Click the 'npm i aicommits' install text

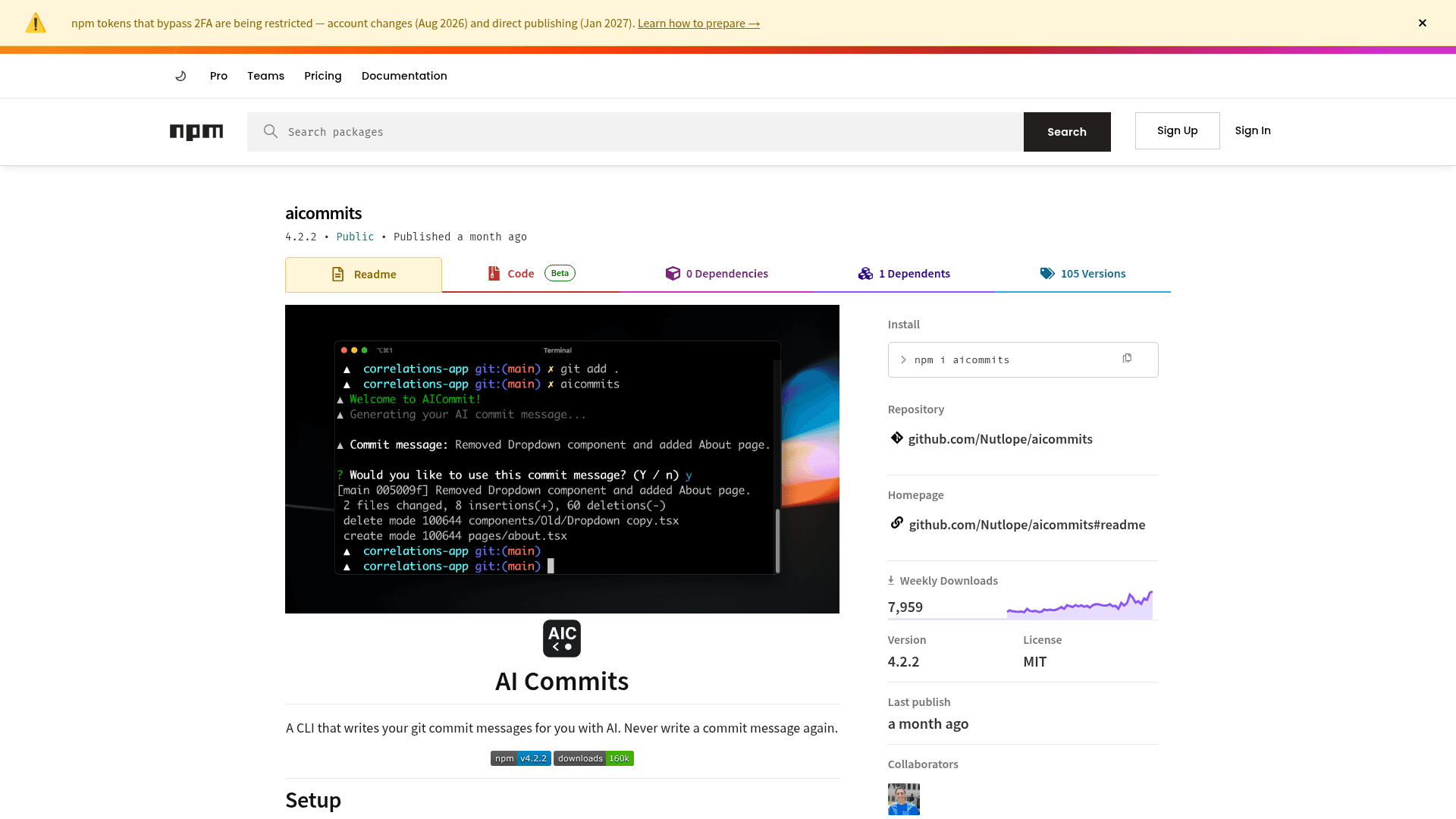pos(962,360)
